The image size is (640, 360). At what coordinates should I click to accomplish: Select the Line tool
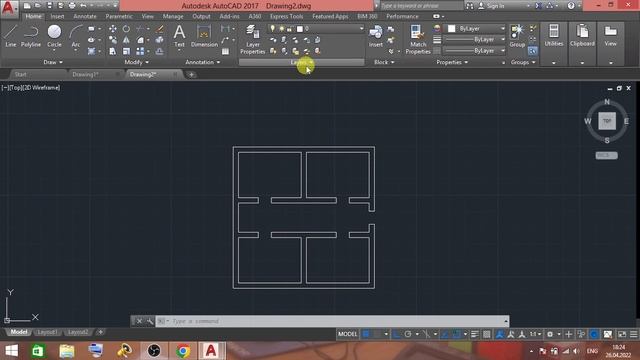[11, 36]
